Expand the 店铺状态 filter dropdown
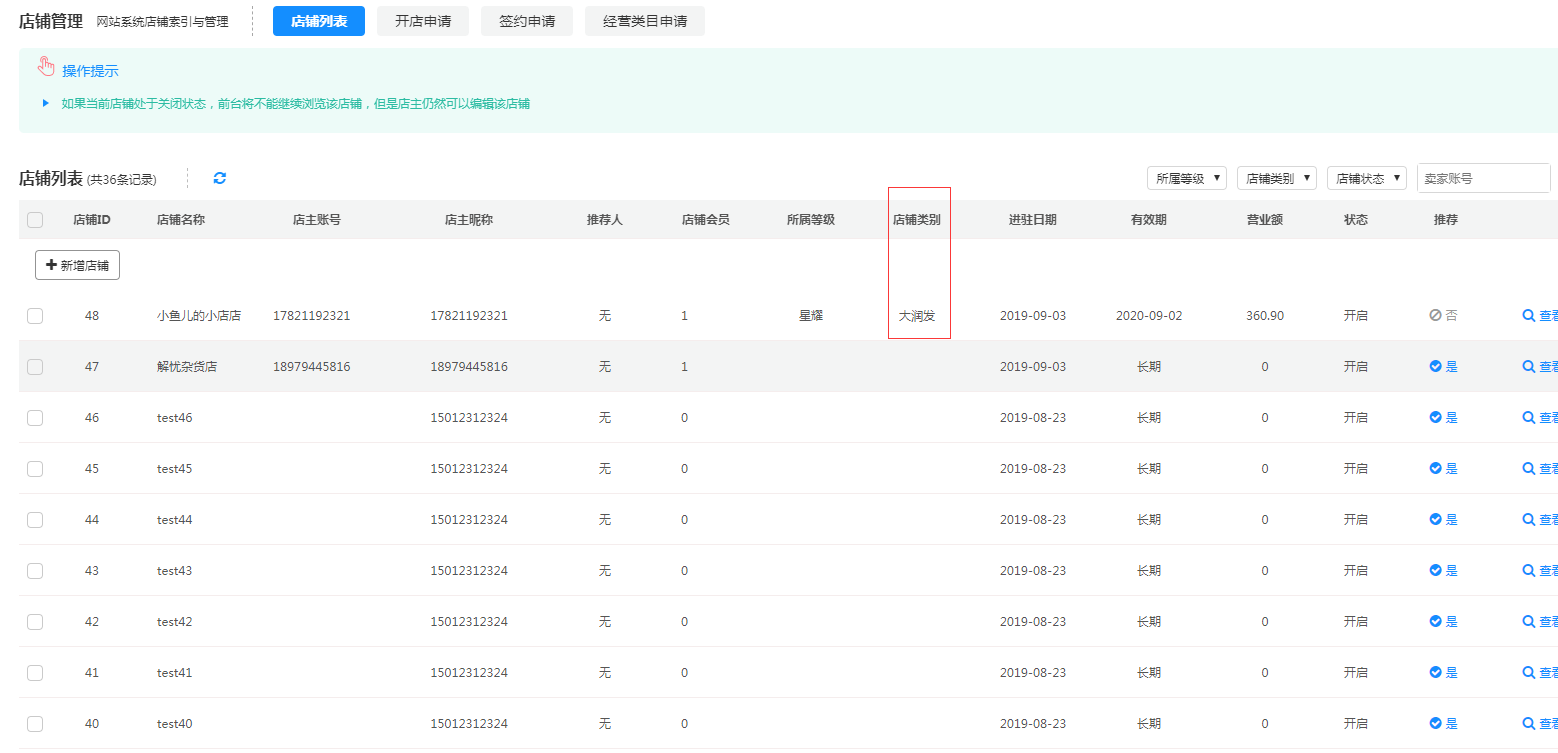Image resolution: width=1558 pixels, height=753 pixels. [x=1366, y=178]
